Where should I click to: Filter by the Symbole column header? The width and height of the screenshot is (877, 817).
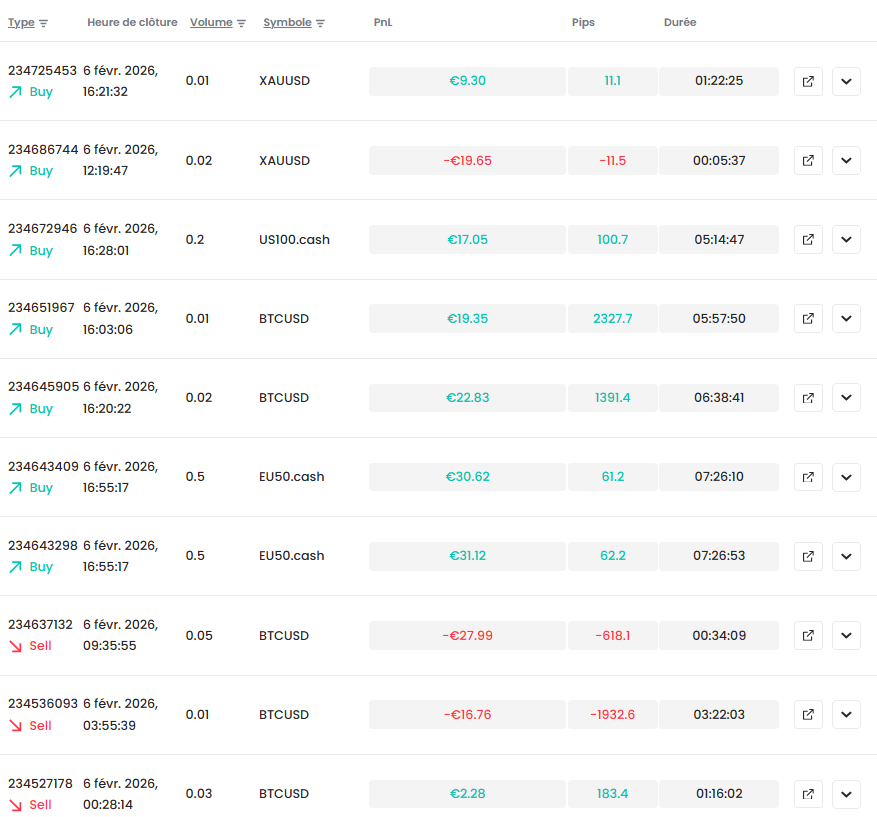[x=287, y=22]
